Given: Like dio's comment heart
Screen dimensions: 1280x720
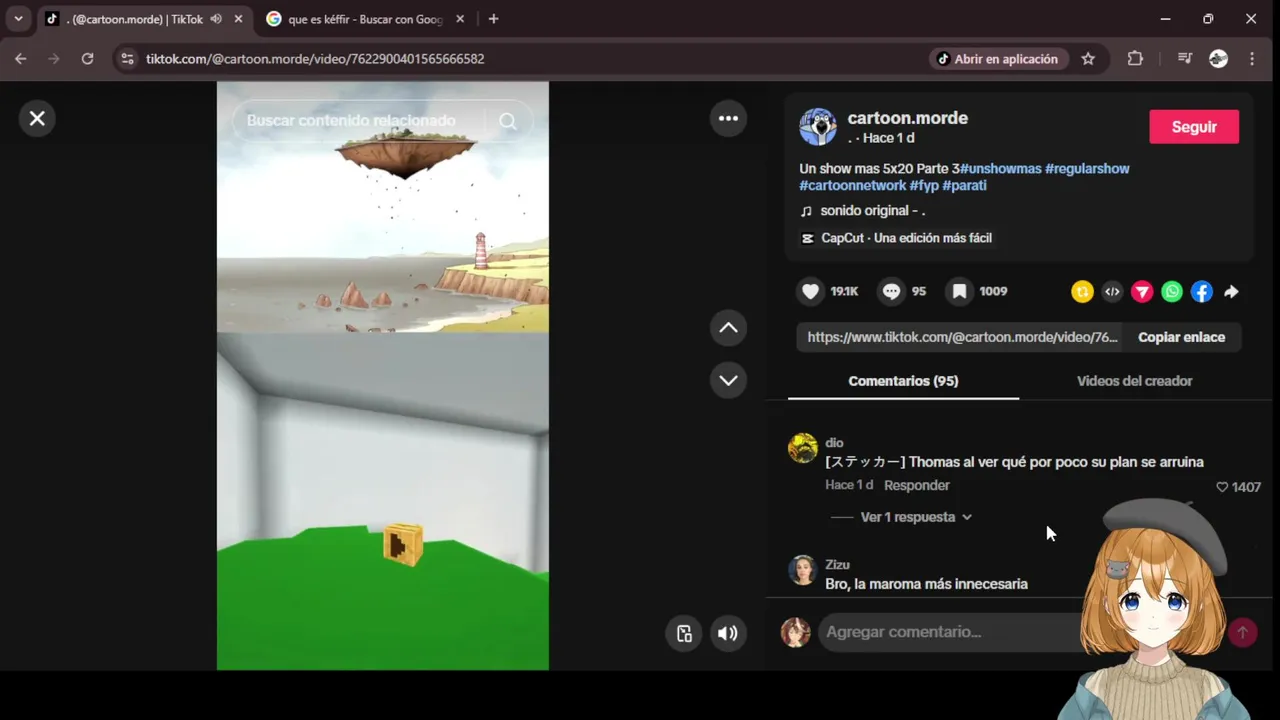Looking at the screenshot, I should point(1221,487).
